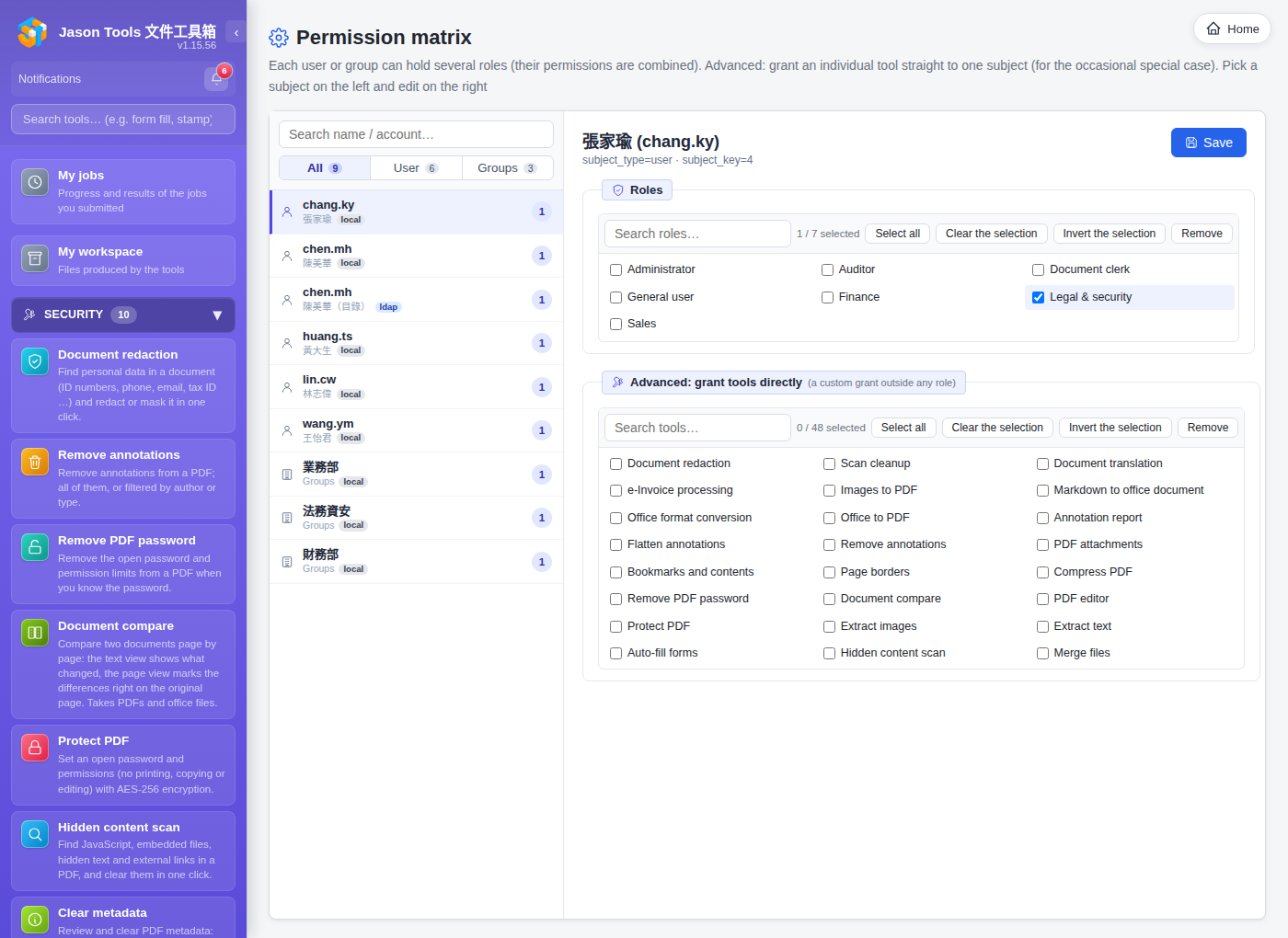
Task: Check the Auditor role checkbox
Action: click(827, 269)
